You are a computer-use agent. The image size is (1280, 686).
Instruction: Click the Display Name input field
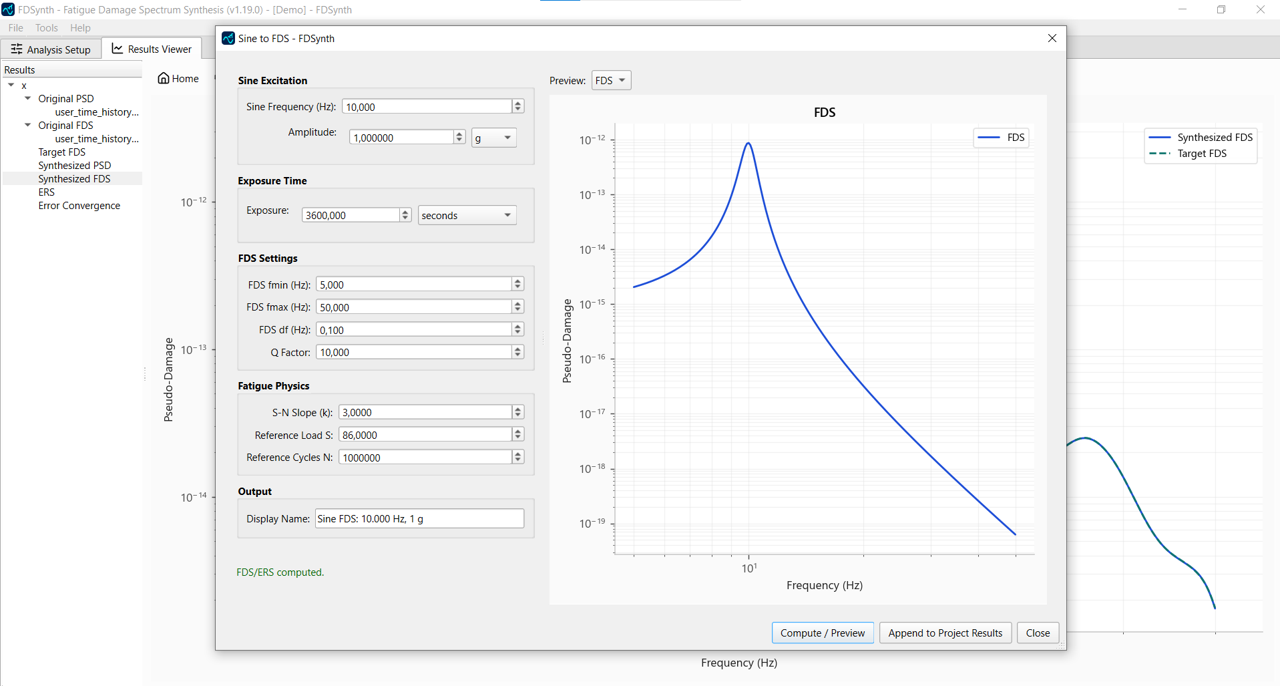coord(419,518)
